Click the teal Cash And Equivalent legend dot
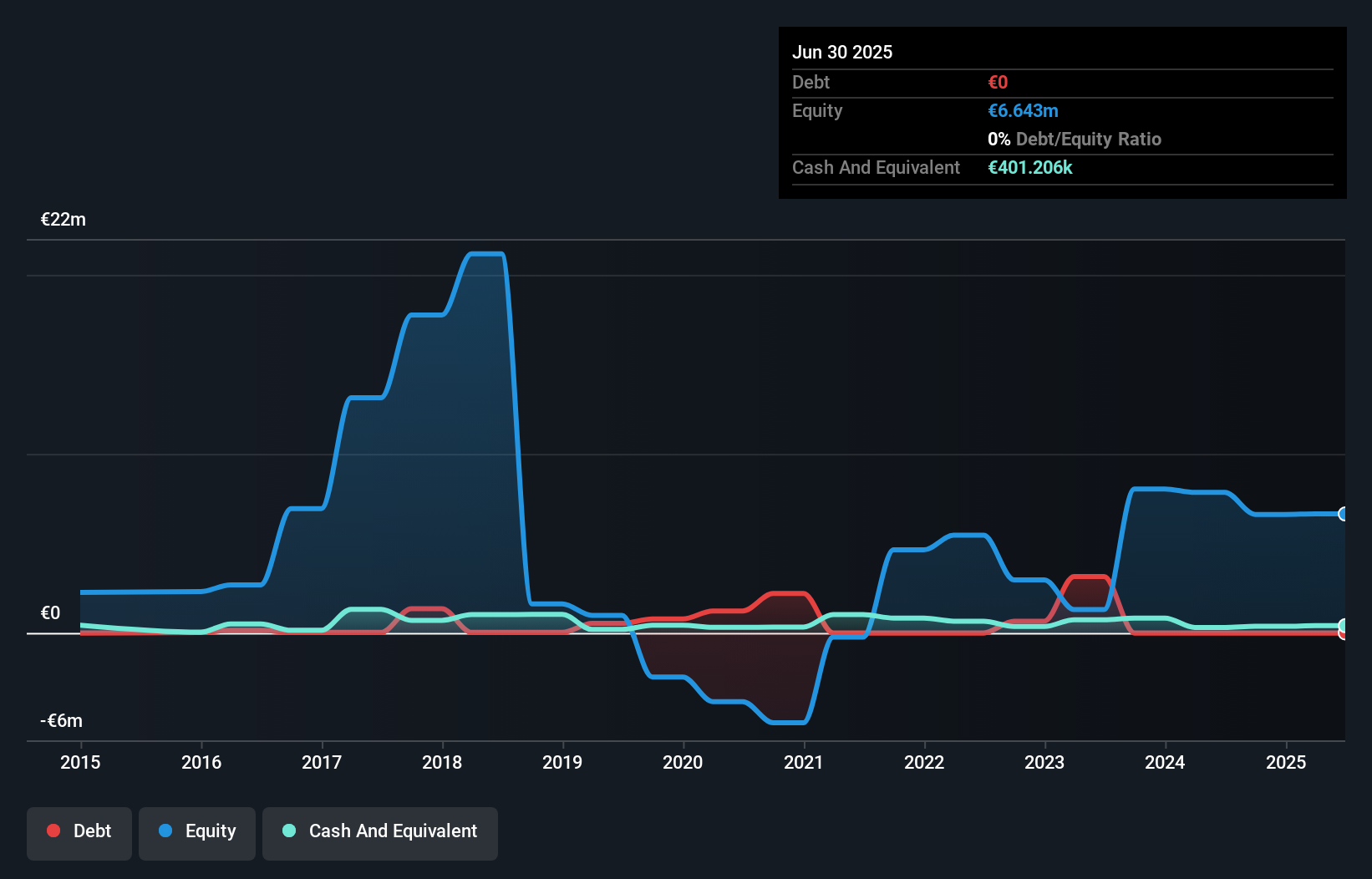 (288, 831)
